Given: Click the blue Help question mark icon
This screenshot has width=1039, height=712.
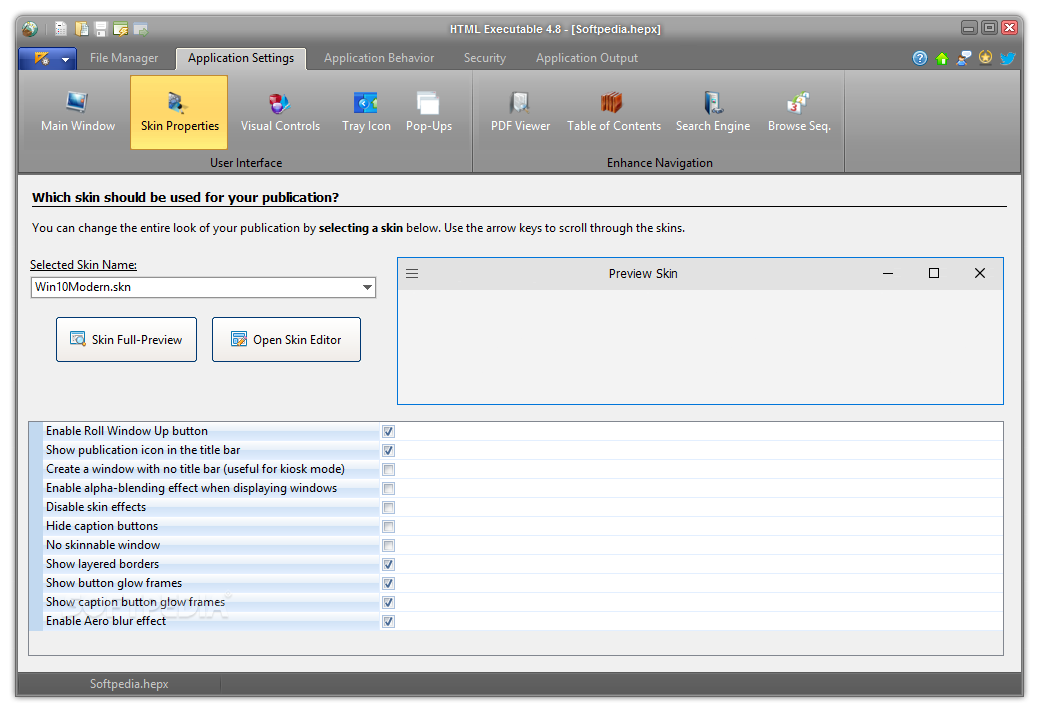Looking at the screenshot, I should pyautogui.click(x=920, y=58).
